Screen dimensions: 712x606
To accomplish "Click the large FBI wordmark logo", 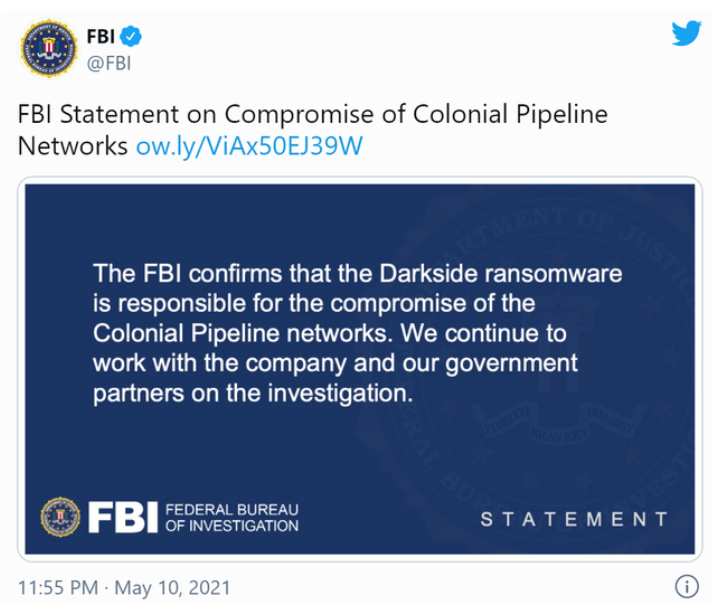I will tap(123, 517).
